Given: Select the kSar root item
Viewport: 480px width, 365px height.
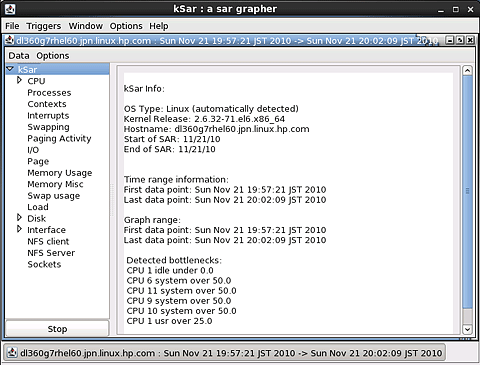Looking at the screenshot, I should click(27, 70).
